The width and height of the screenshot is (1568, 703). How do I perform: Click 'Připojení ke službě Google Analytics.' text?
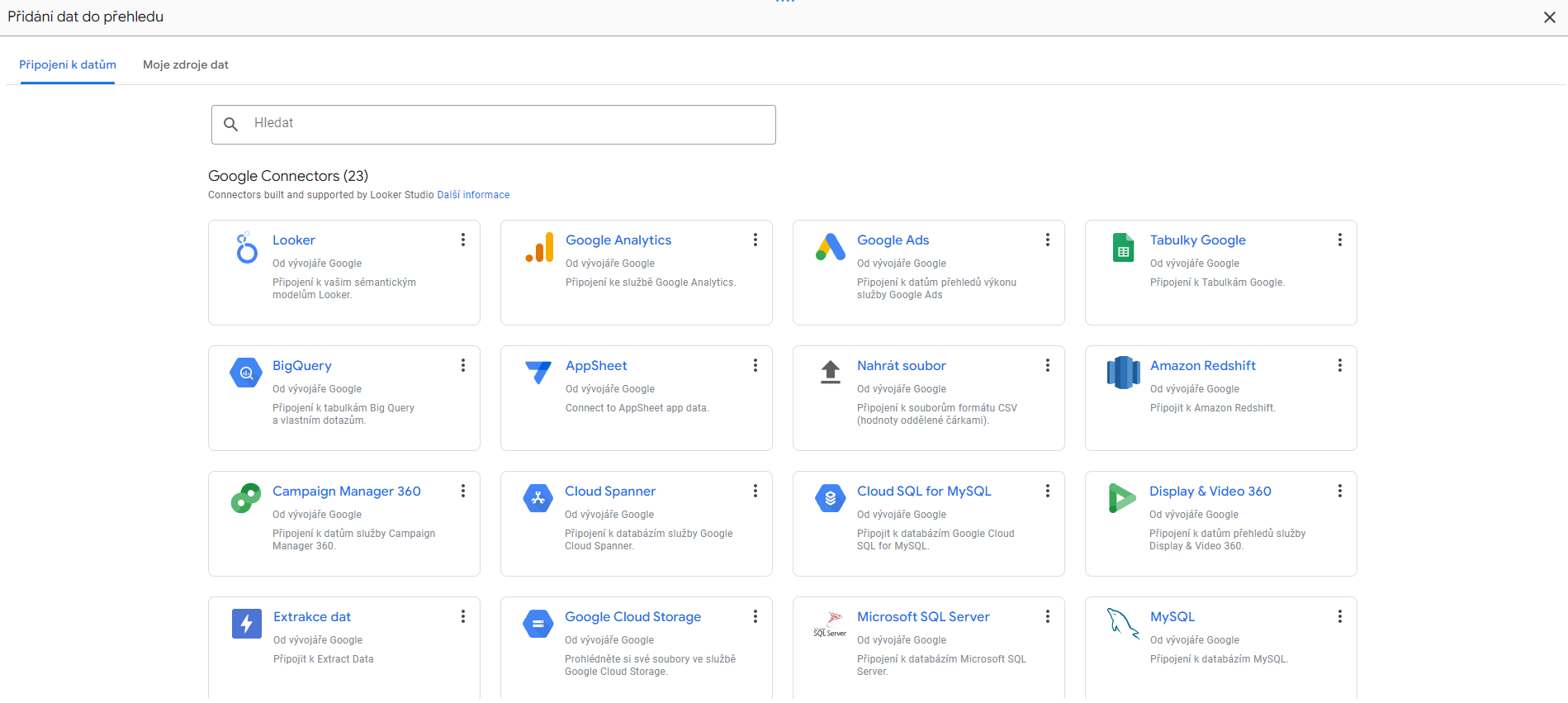(x=651, y=283)
